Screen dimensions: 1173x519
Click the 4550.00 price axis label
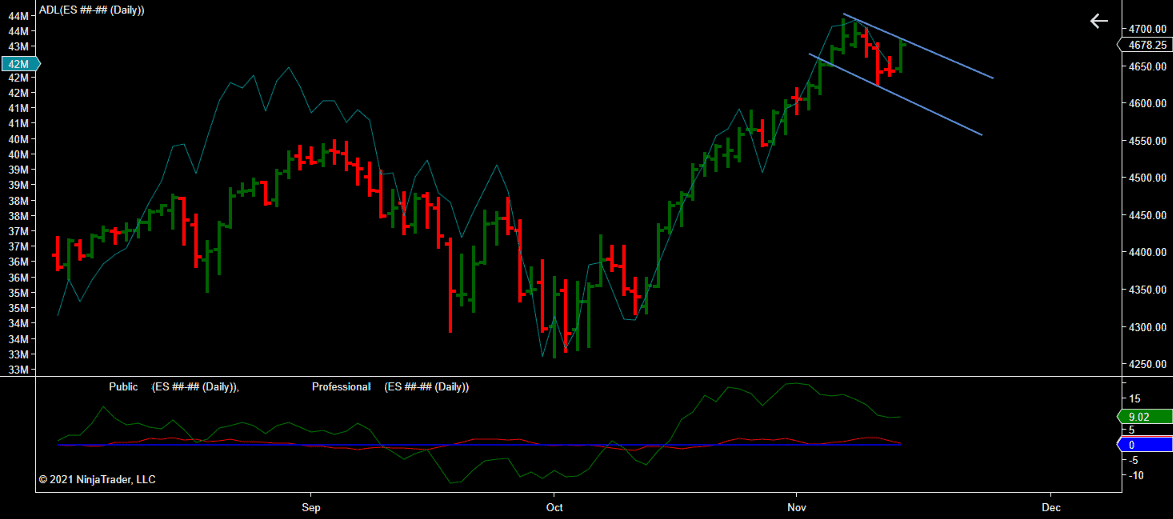point(1148,141)
